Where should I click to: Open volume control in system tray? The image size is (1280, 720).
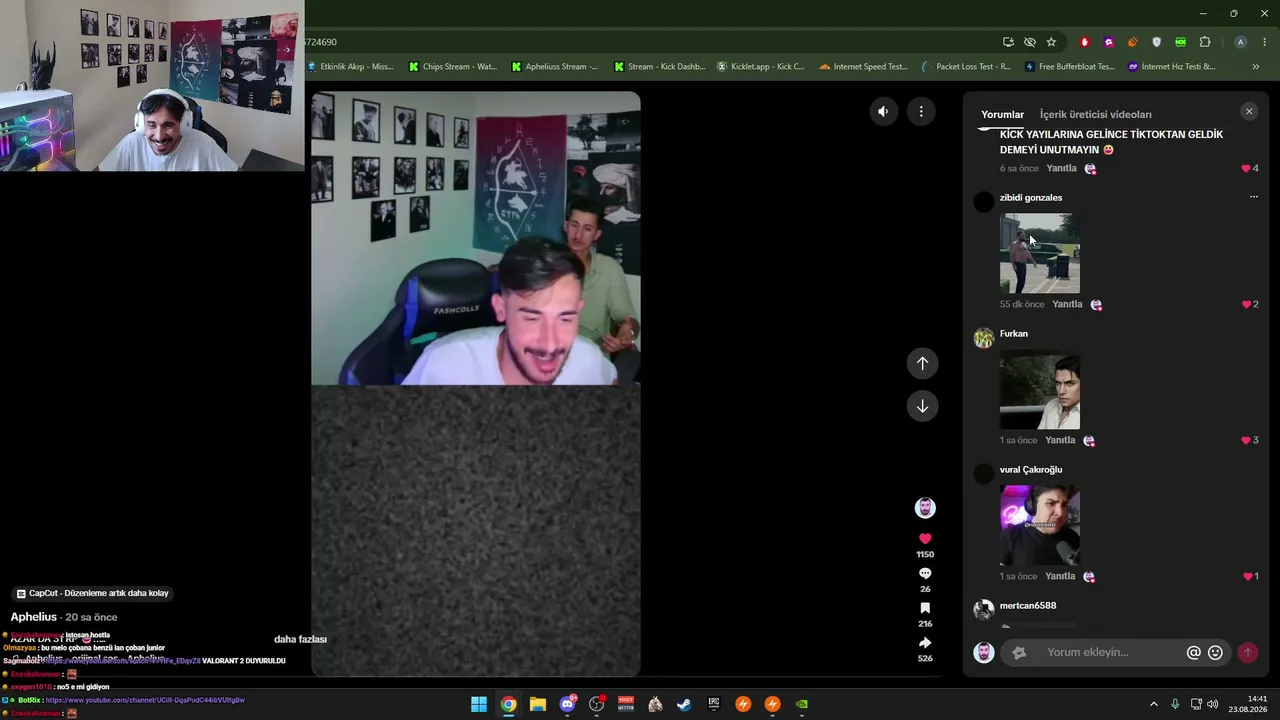pos(1213,704)
